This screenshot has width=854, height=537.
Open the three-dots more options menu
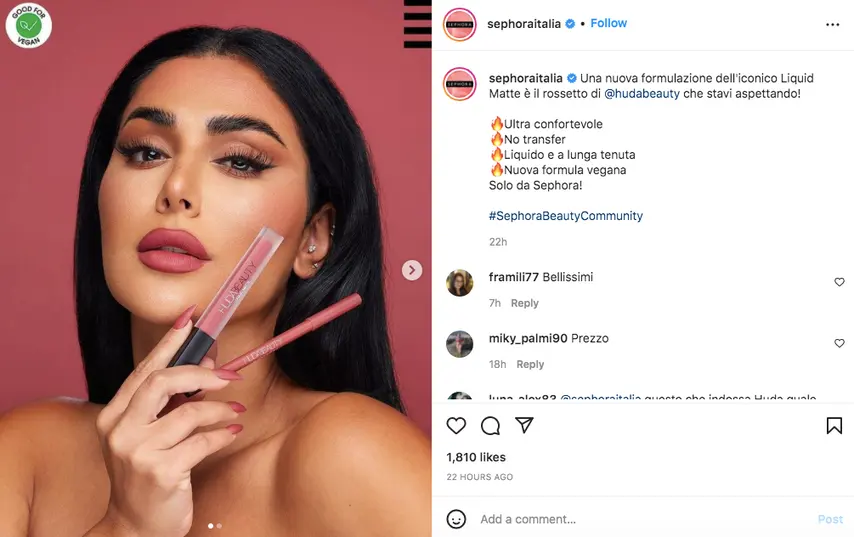point(832,25)
